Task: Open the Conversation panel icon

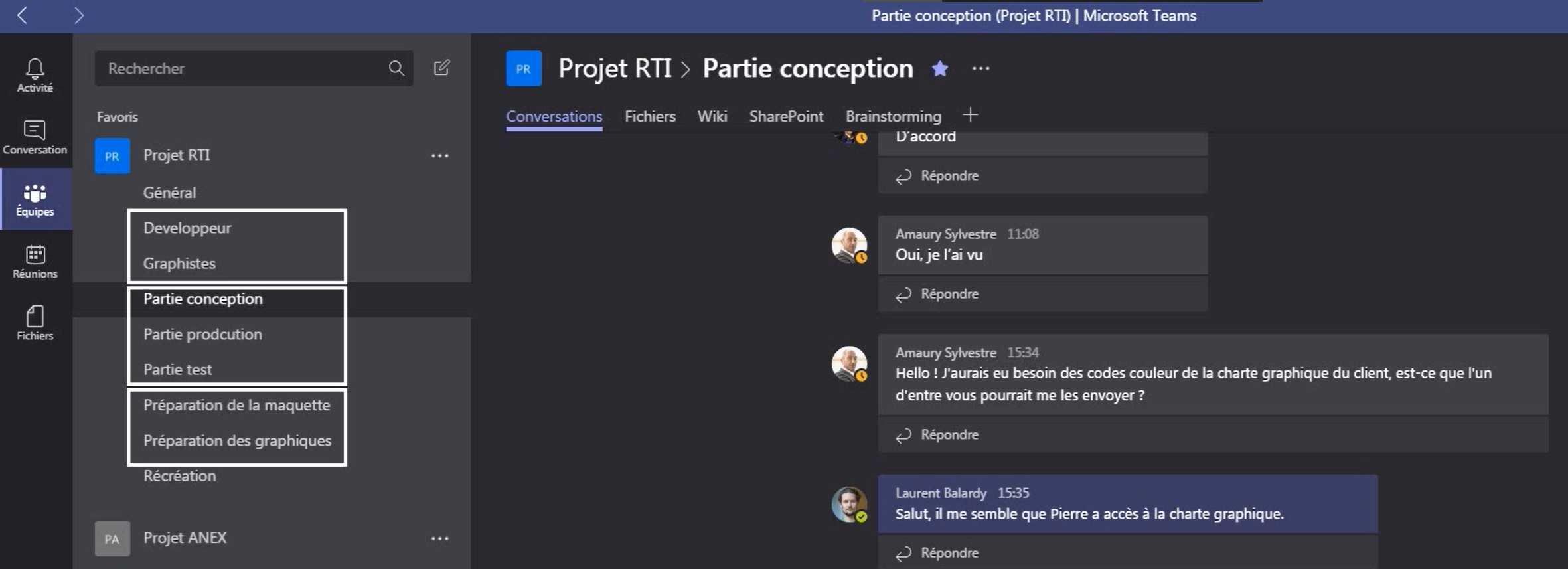Action: pyautogui.click(x=34, y=136)
